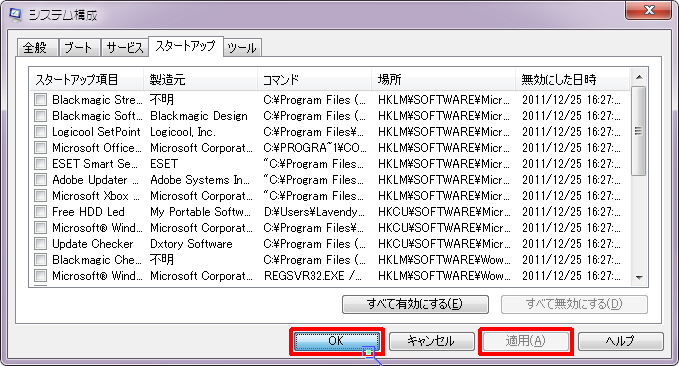
Task: Click the scrollbar up arrow
Action: (x=639, y=78)
